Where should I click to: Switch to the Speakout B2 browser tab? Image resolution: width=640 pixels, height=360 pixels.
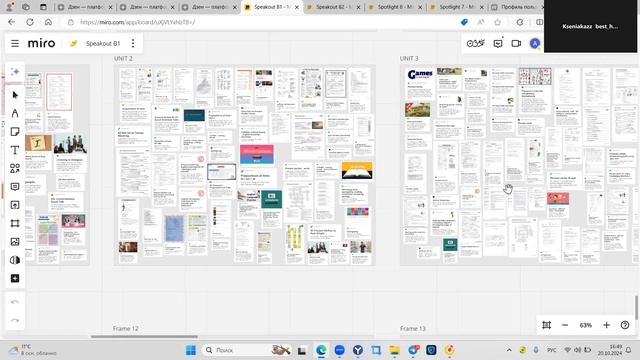(334, 7)
